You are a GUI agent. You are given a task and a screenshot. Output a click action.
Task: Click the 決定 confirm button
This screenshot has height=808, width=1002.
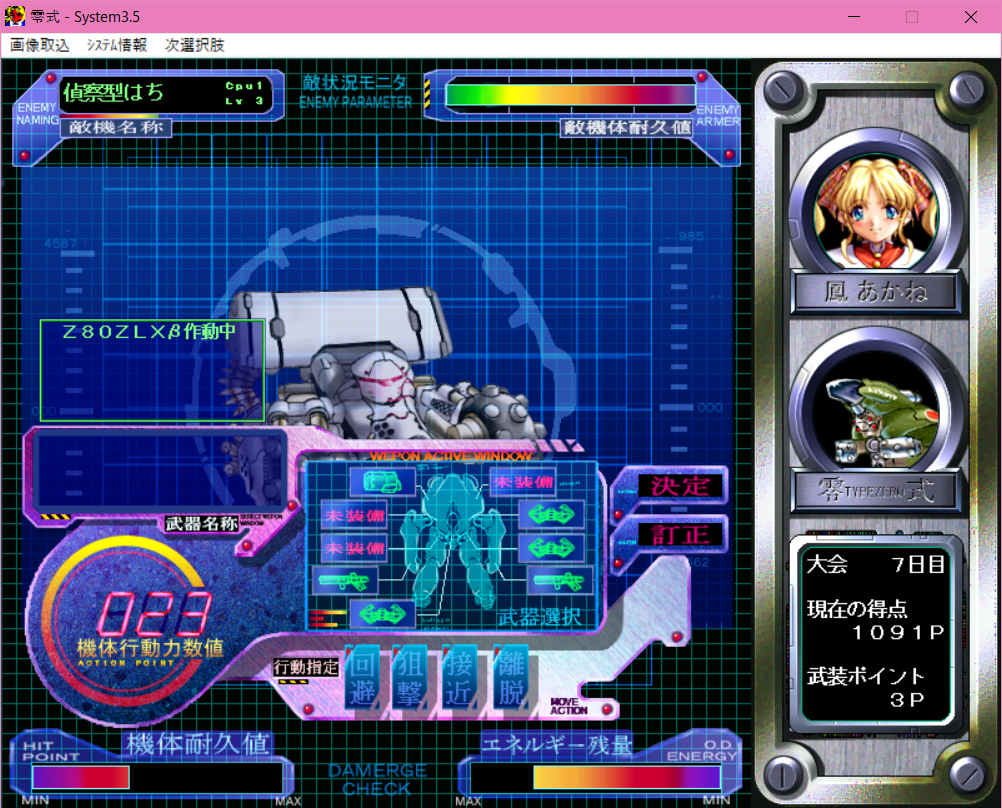(679, 486)
